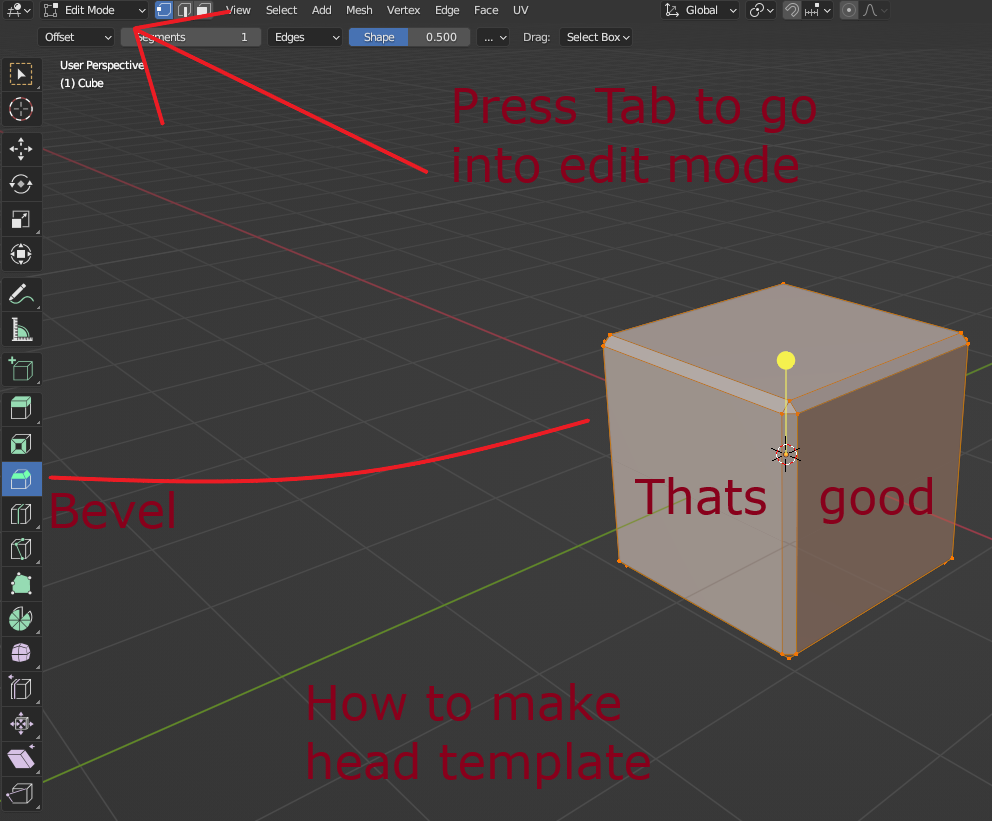Open the Edge menu

pos(447,10)
